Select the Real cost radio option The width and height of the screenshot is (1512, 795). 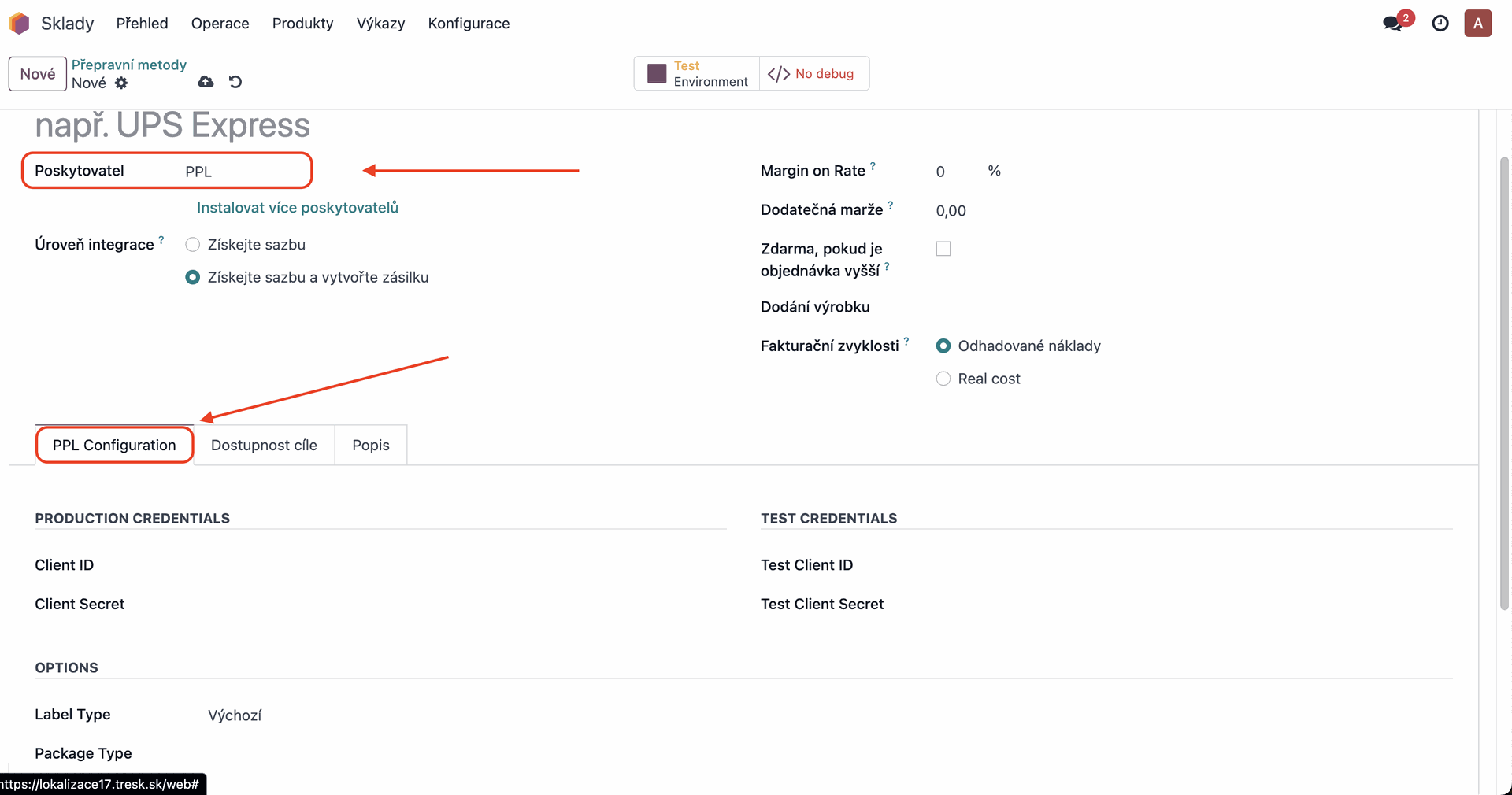943,379
